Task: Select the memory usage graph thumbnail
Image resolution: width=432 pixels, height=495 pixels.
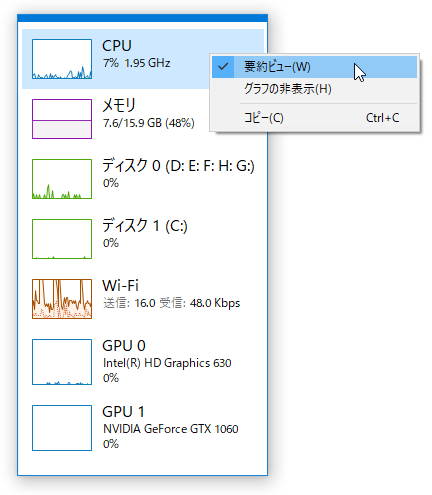Action: [x=62, y=119]
